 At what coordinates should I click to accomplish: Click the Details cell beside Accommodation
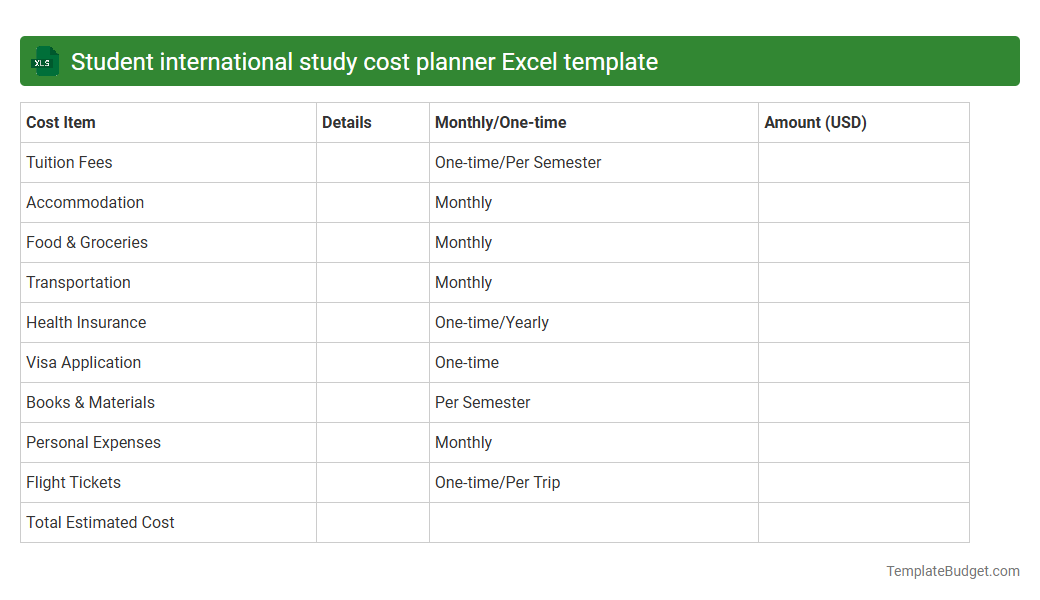372,202
